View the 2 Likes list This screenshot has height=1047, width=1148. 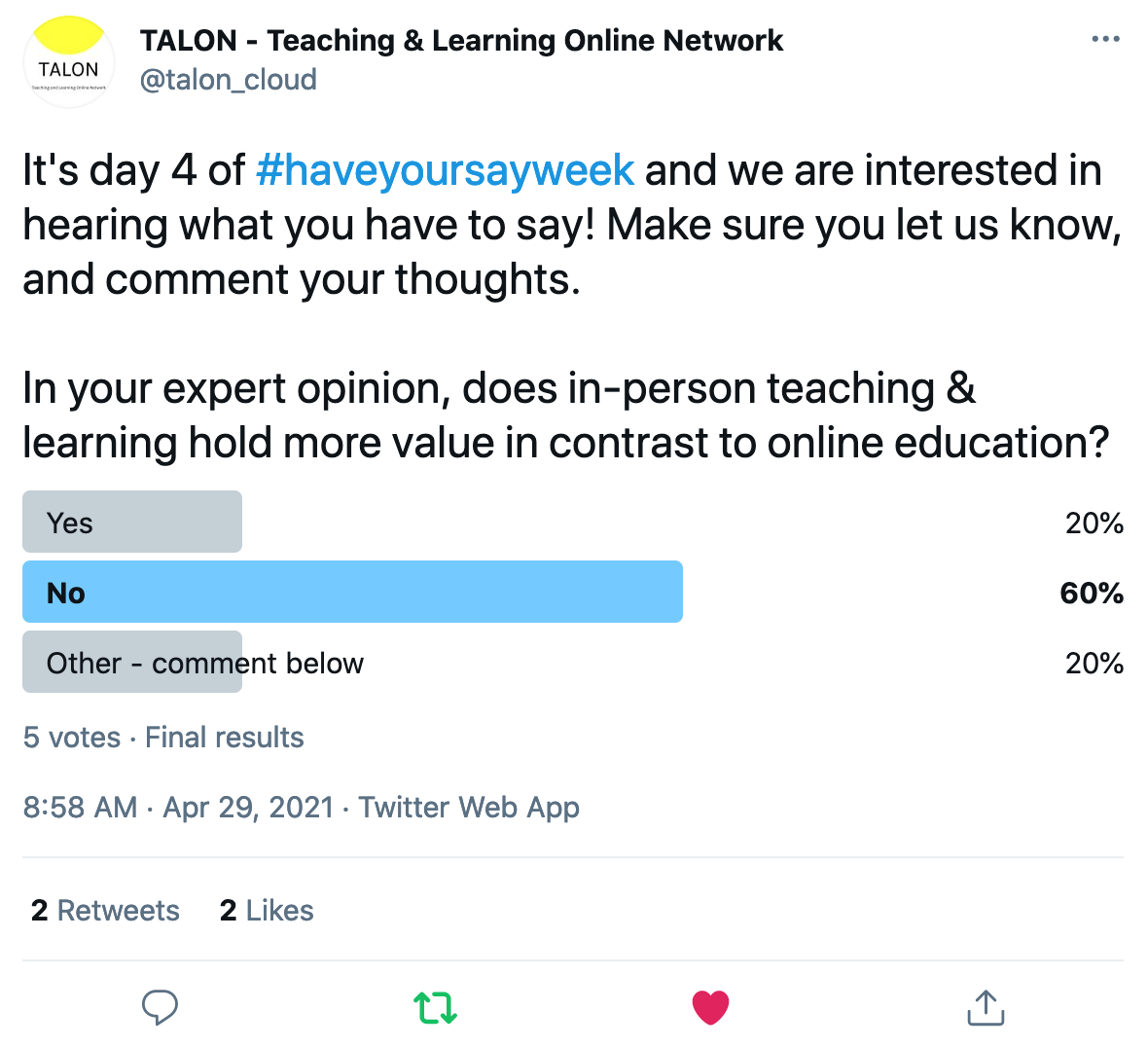tap(267, 911)
